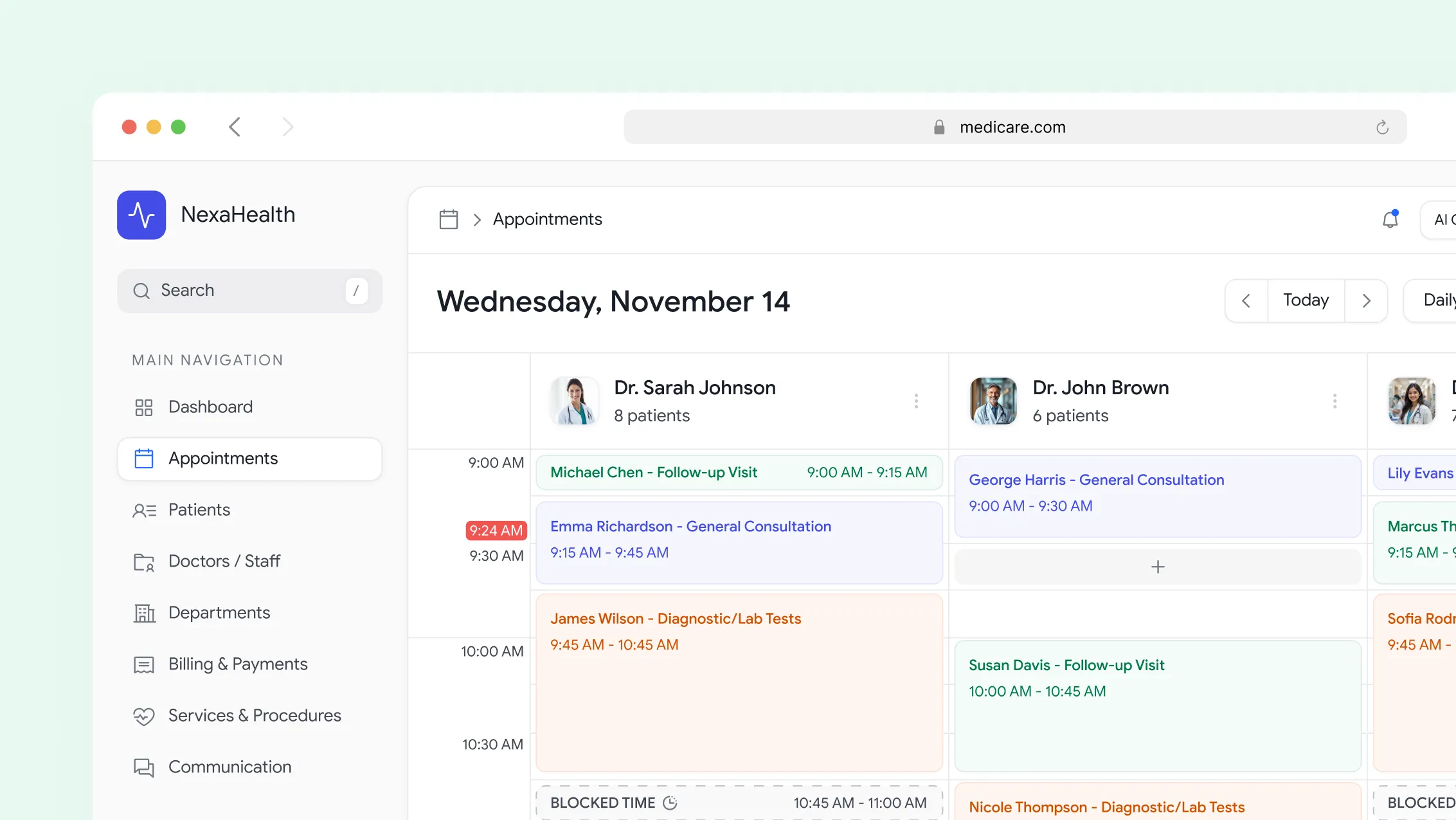This screenshot has width=1456, height=820.
Task: Open Billing & Payments section
Action: point(238,664)
